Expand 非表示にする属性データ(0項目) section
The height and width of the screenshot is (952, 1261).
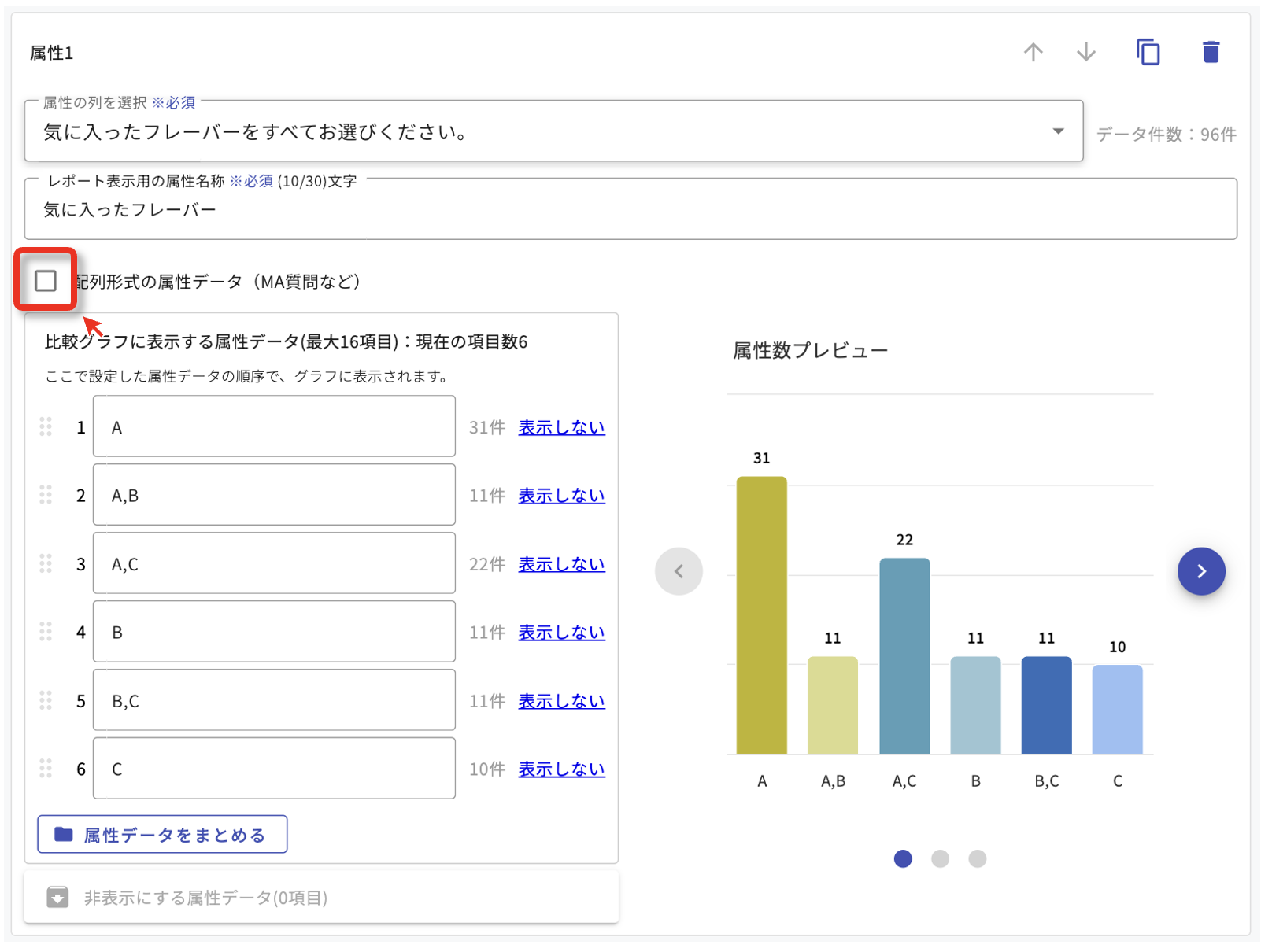[321, 897]
